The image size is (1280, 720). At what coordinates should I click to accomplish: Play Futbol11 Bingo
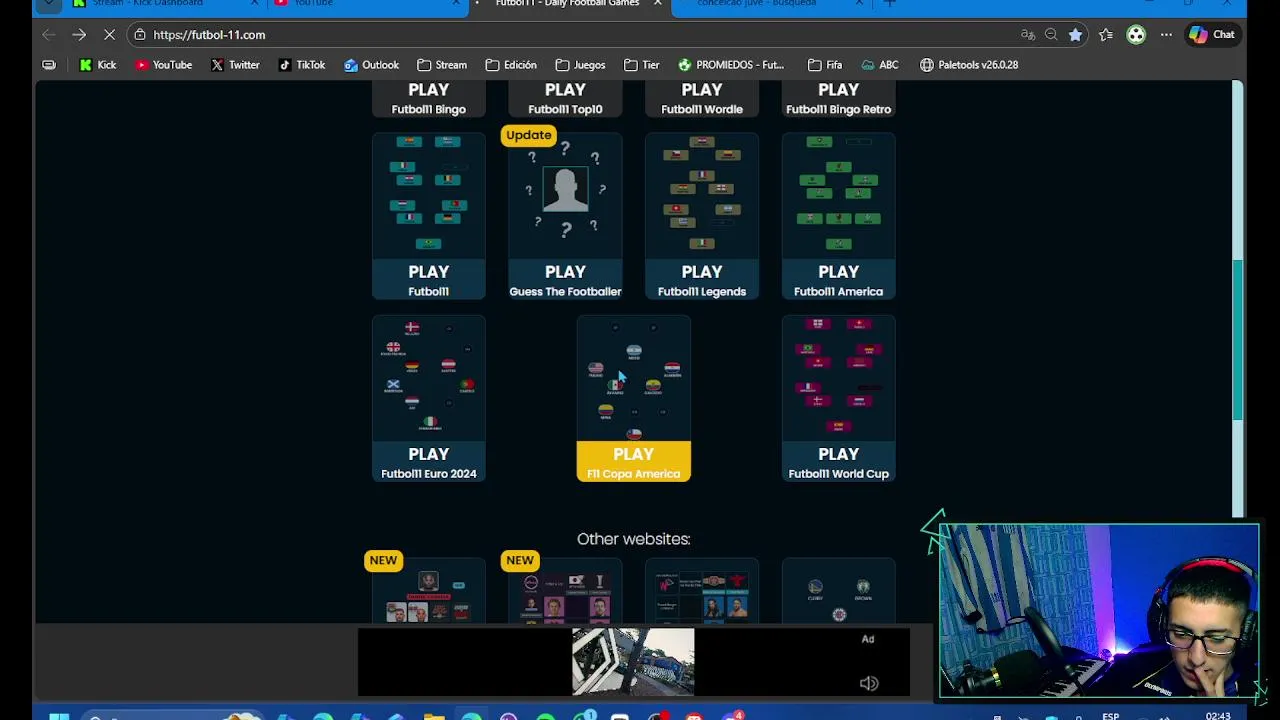(x=429, y=98)
